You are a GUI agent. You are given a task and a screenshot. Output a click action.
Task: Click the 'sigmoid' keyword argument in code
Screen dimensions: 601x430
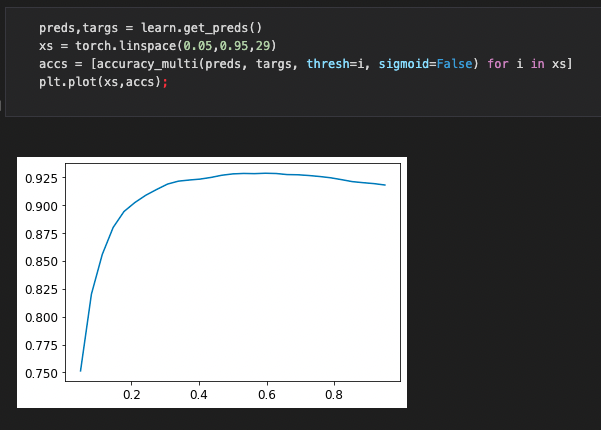[404, 64]
